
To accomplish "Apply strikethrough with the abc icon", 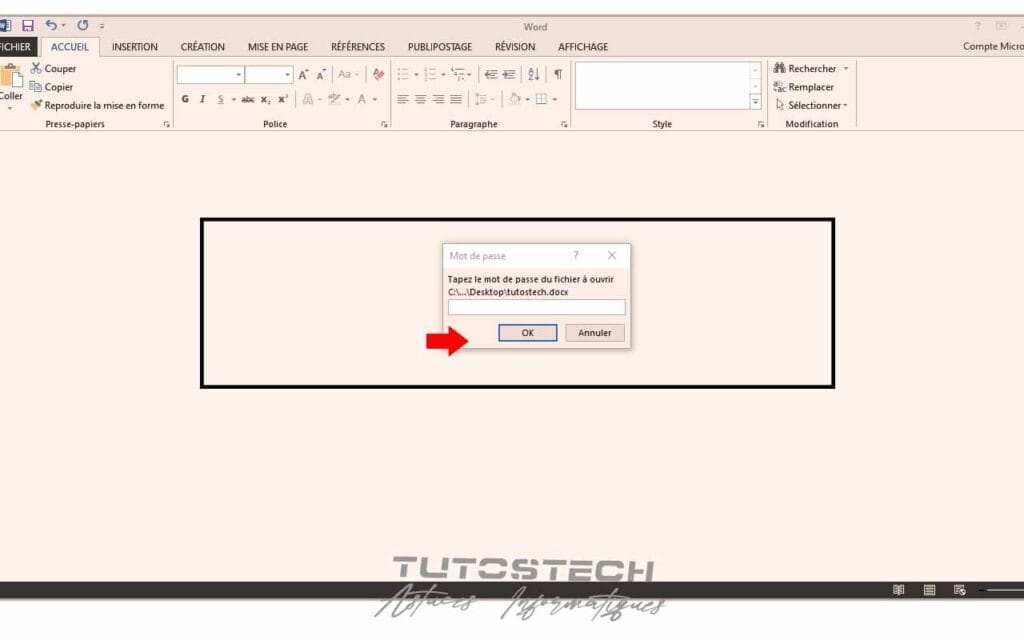I will pyautogui.click(x=248, y=99).
